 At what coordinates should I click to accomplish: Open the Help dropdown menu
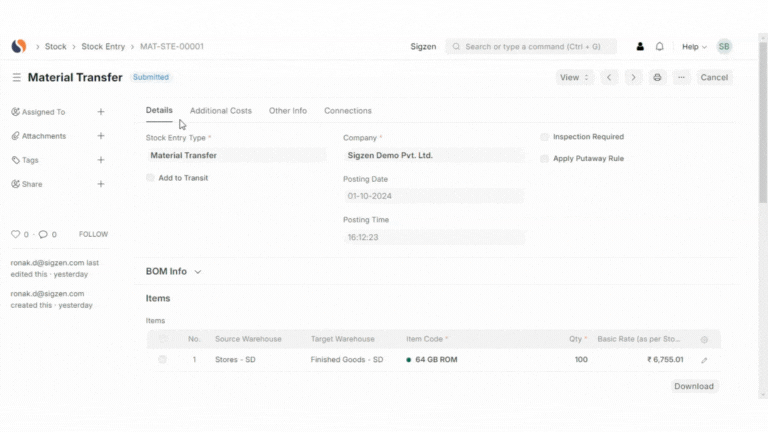click(x=694, y=46)
